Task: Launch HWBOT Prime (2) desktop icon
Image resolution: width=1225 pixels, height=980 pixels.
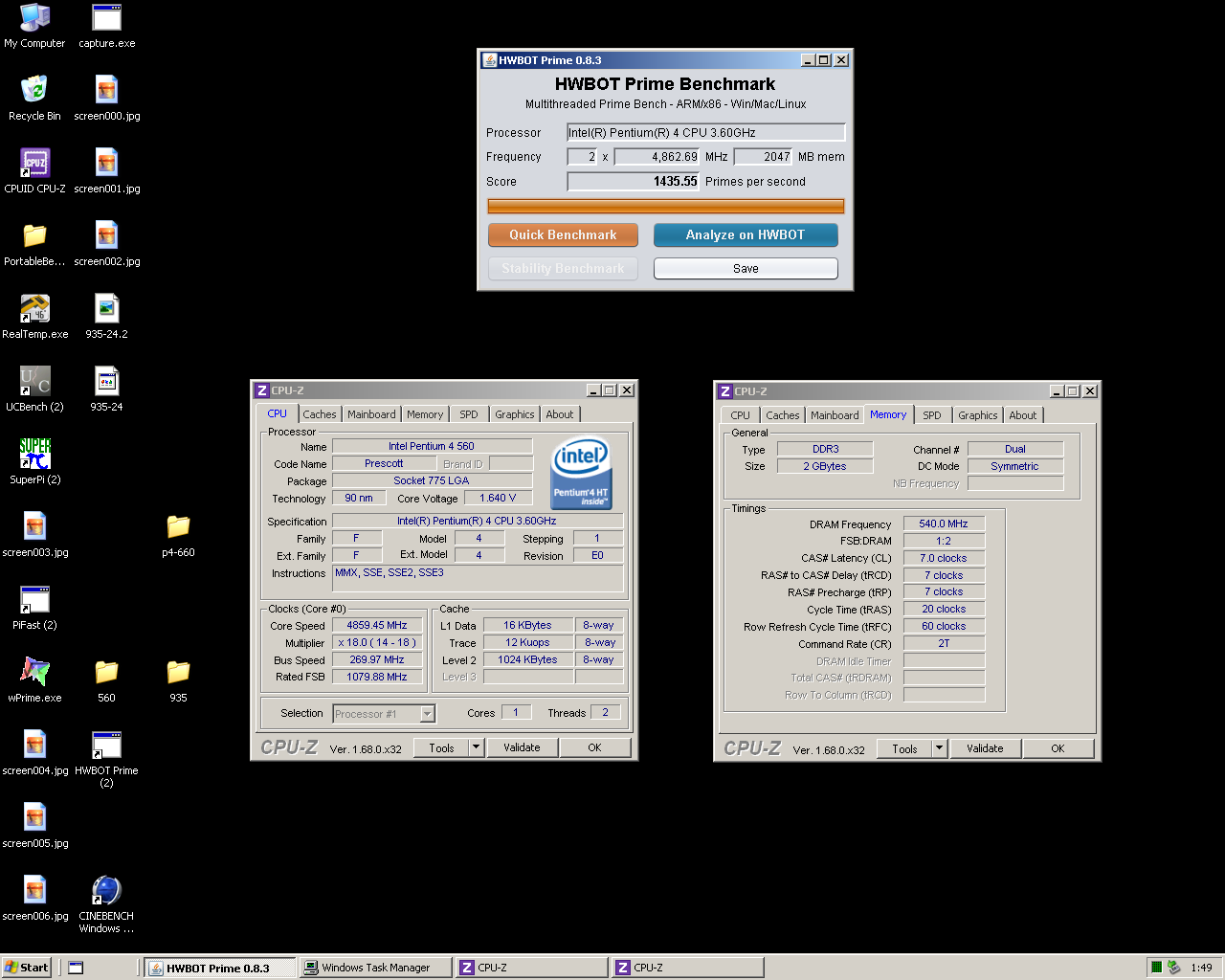Action: pyautogui.click(x=106, y=759)
